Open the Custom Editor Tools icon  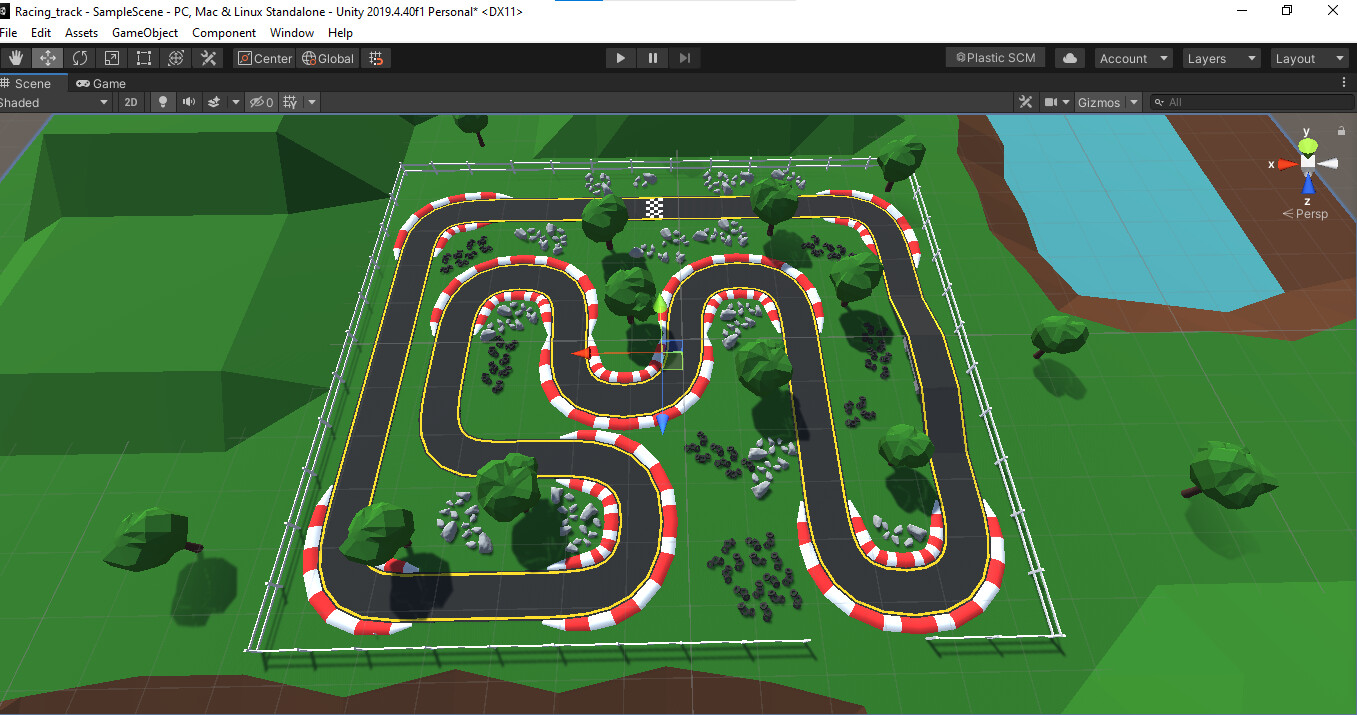pos(208,57)
